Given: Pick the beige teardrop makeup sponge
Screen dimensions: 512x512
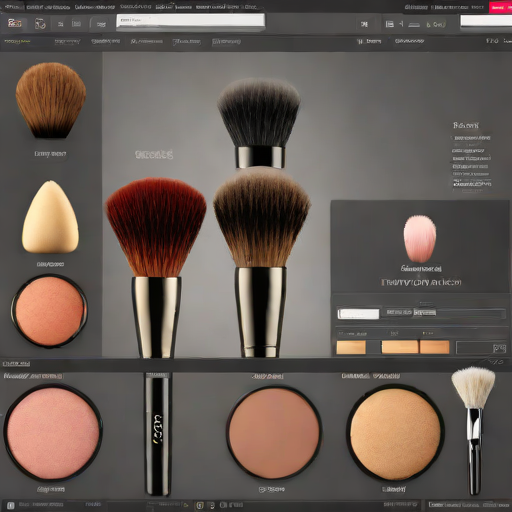Looking at the screenshot, I should point(50,217).
